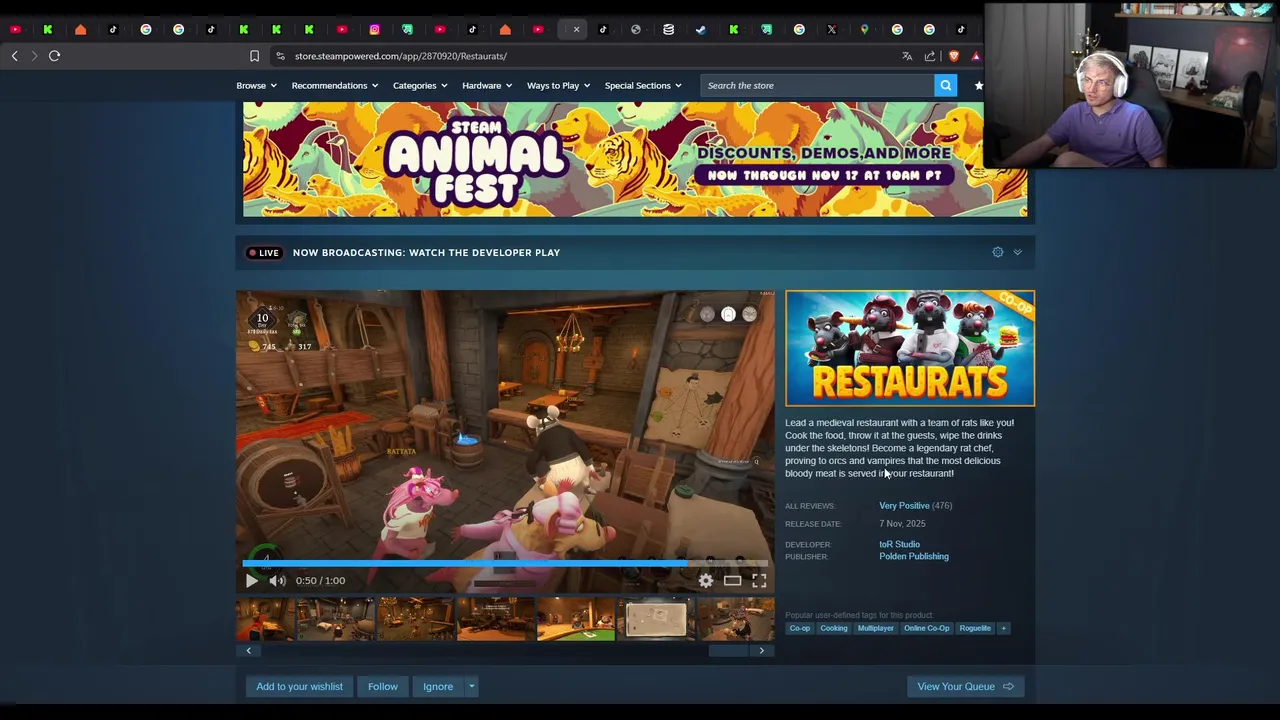Click the Cooking tag
This screenshot has height=720, width=1280.
(834, 628)
